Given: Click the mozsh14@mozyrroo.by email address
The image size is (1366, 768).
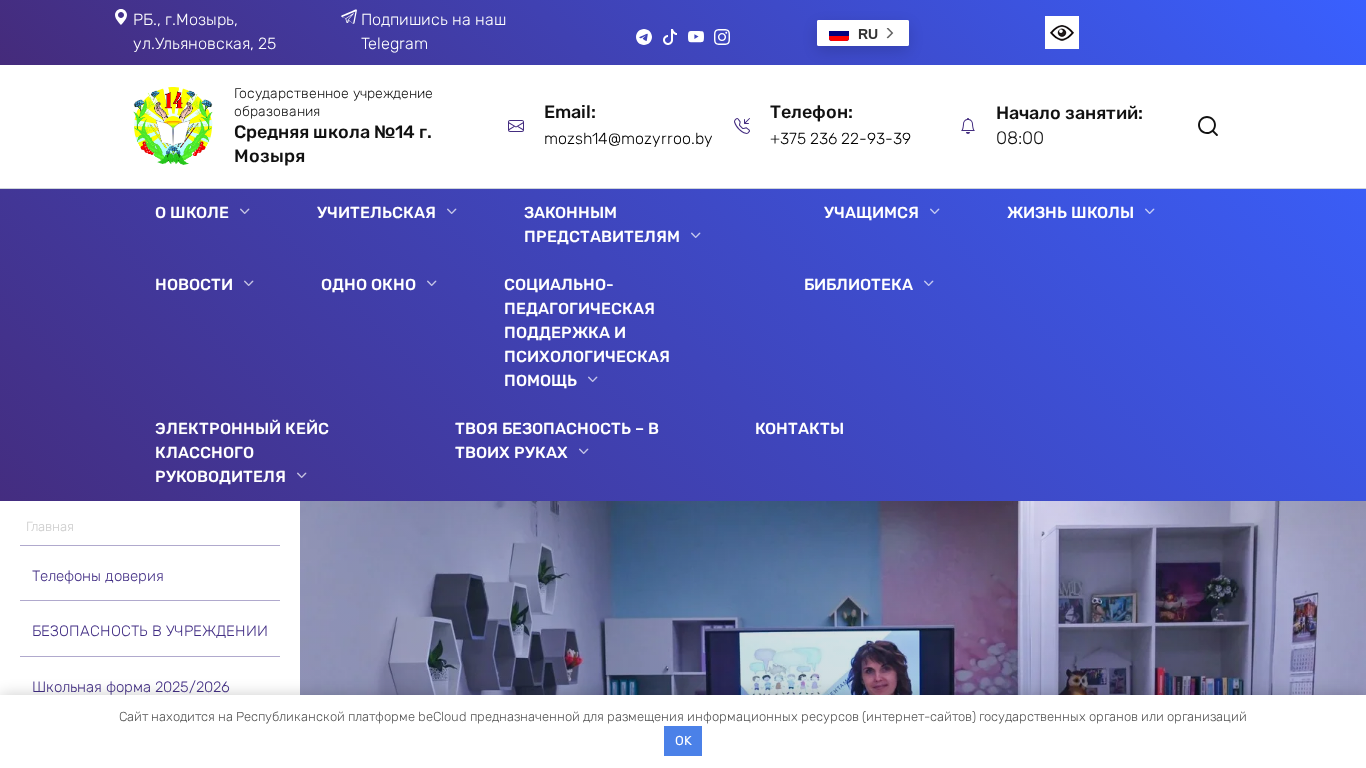Looking at the screenshot, I should point(628,138).
